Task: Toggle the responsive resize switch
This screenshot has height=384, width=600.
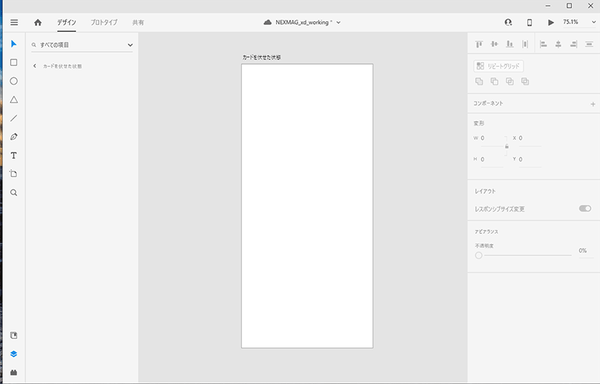Action: tap(585, 208)
